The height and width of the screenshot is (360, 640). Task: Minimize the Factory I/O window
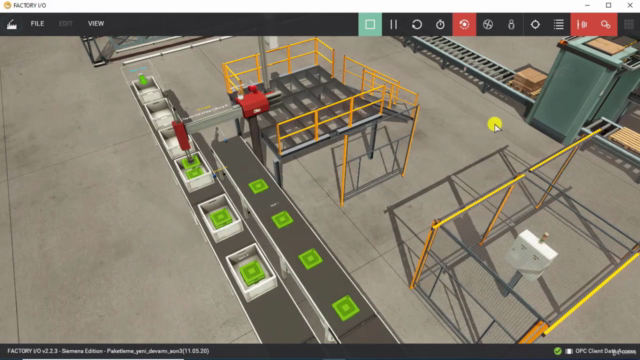pyautogui.click(x=587, y=5)
